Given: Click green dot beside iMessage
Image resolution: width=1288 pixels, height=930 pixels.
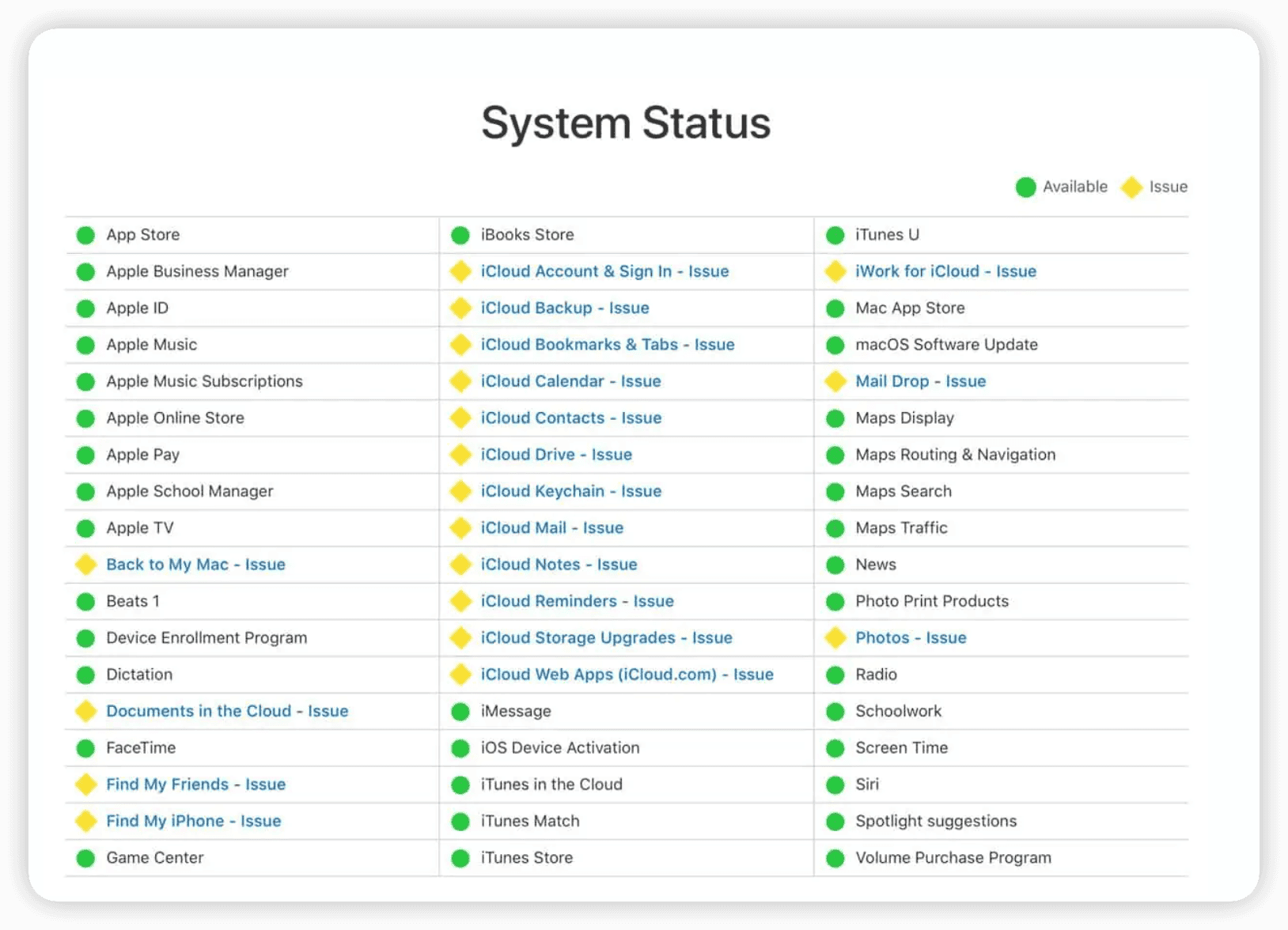Looking at the screenshot, I should (x=460, y=712).
